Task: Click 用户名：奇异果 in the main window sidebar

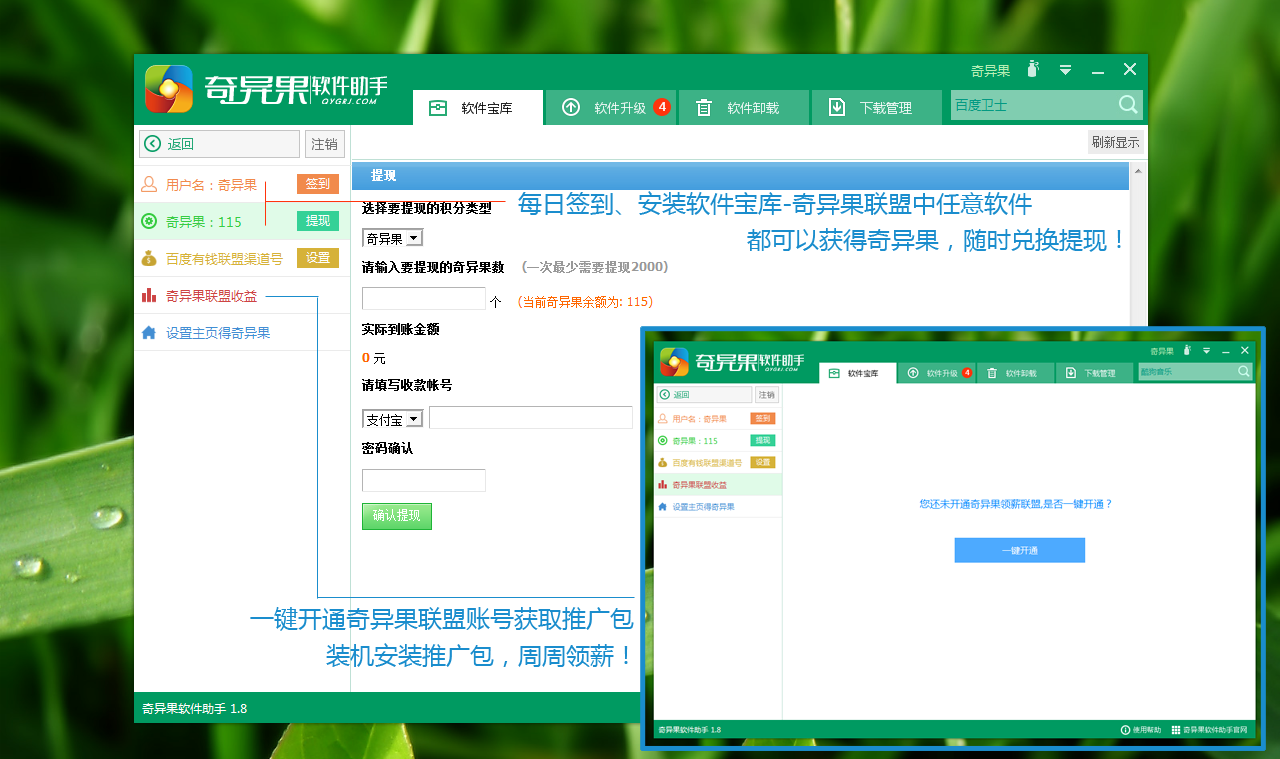Action: pyautogui.click(x=211, y=185)
